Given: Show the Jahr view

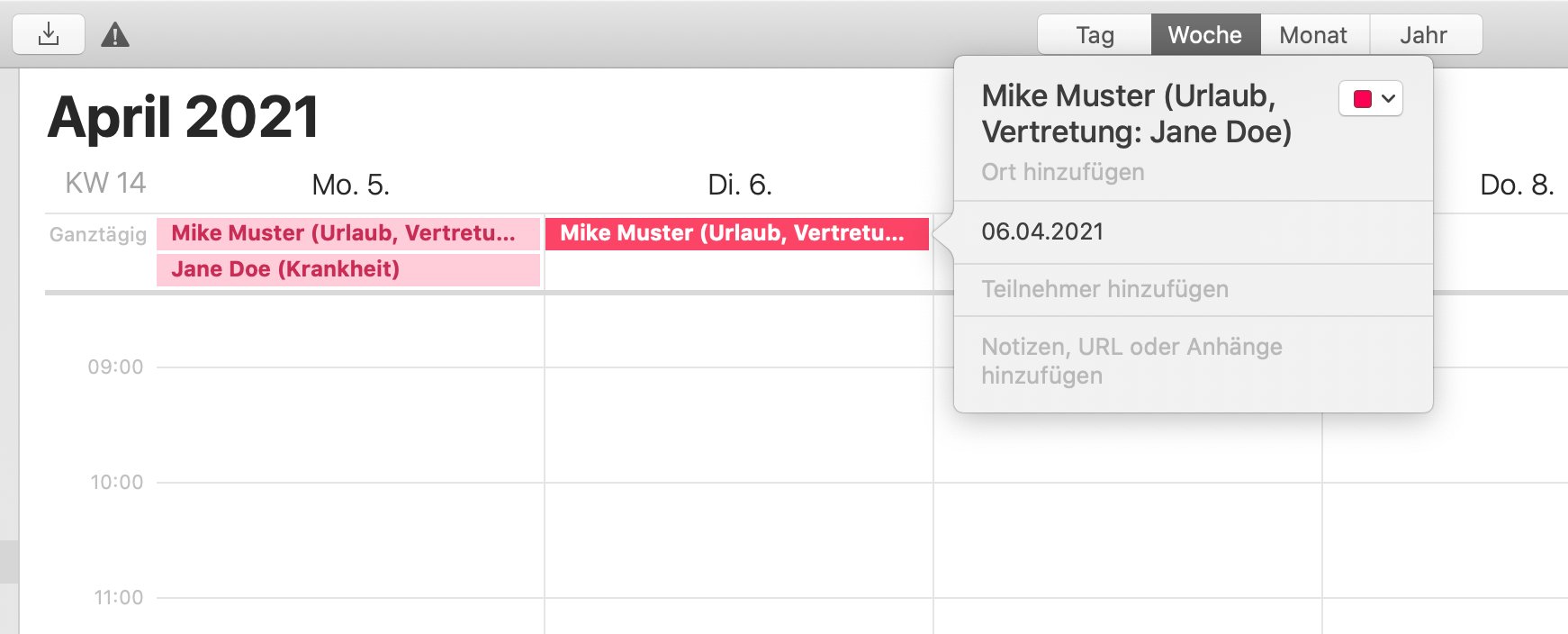Looking at the screenshot, I should click(1425, 34).
